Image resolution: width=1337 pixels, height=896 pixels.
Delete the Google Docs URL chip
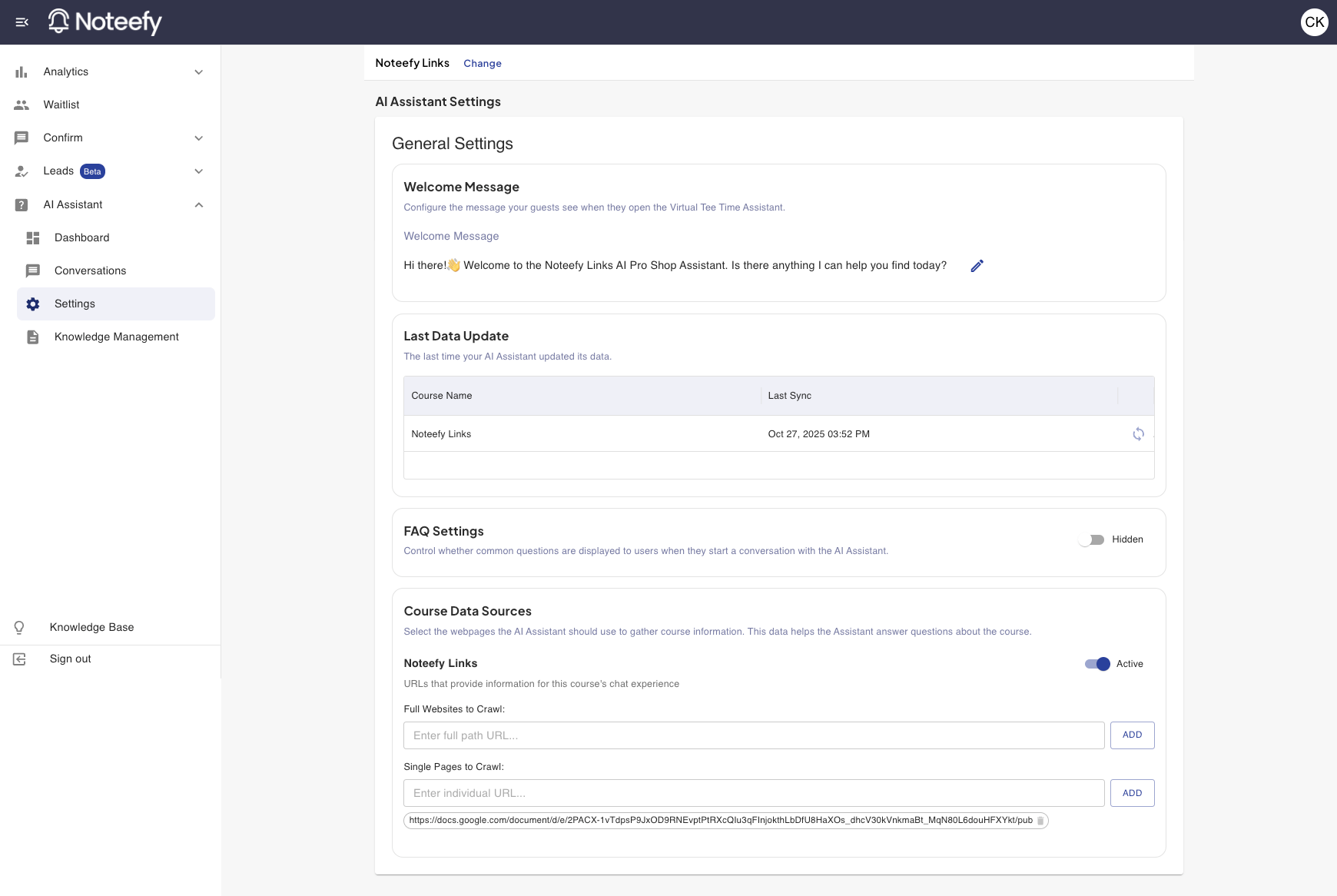point(1040,821)
